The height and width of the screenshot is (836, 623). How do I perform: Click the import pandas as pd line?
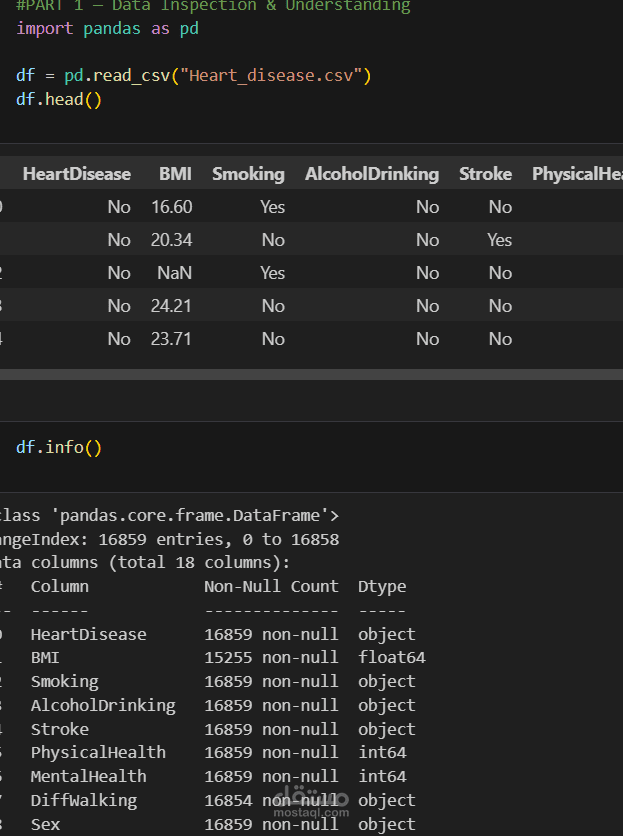pyautogui.click(x=107, y=28)
